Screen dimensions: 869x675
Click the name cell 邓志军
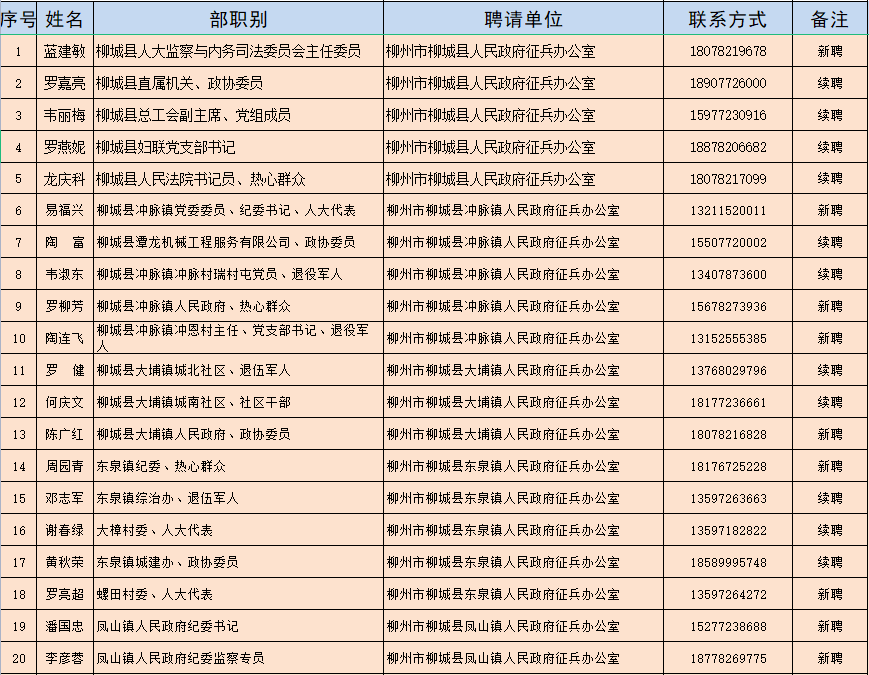65,498
